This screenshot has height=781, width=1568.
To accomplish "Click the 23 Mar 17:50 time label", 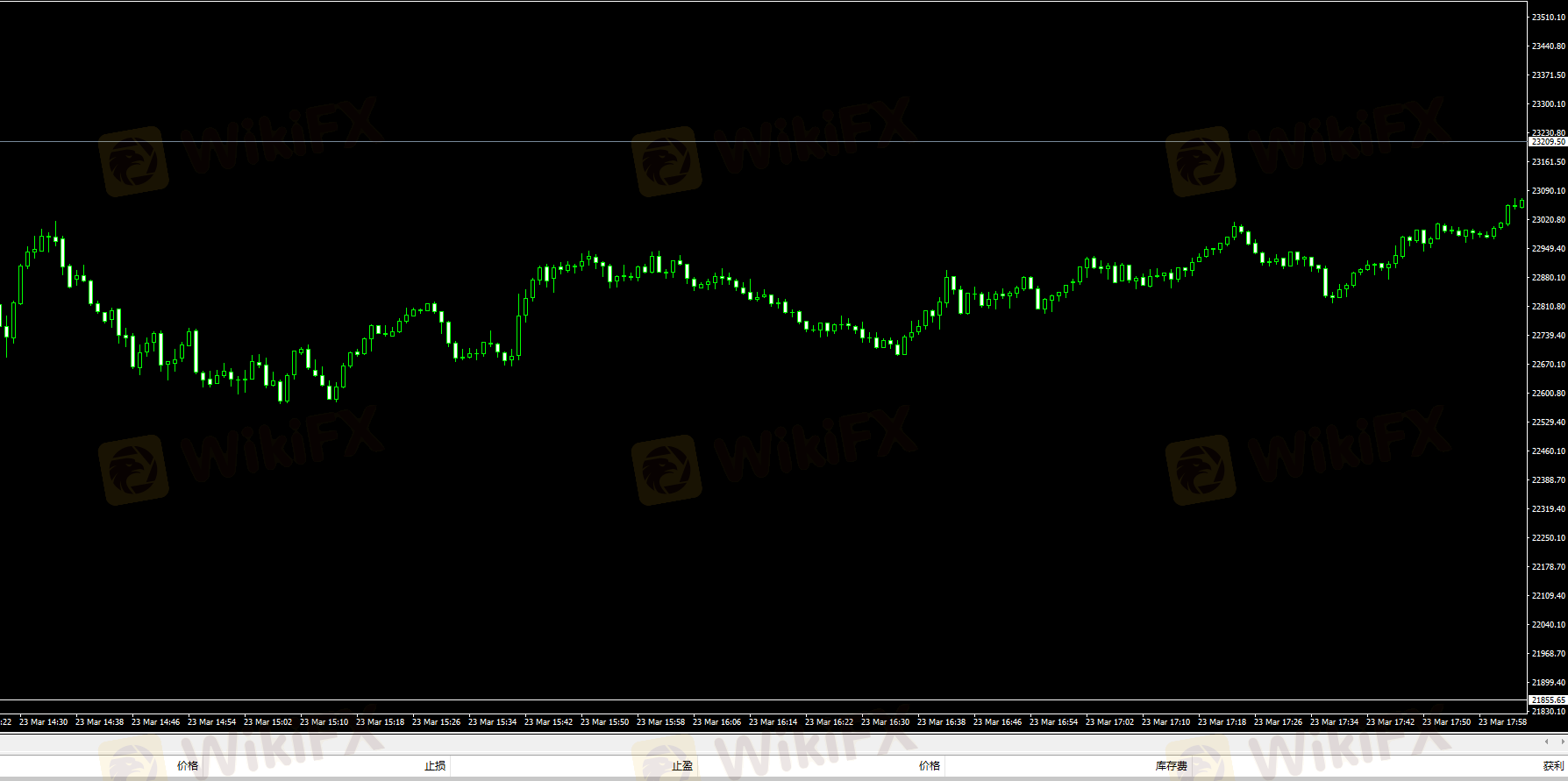I will coord(1447,722).
